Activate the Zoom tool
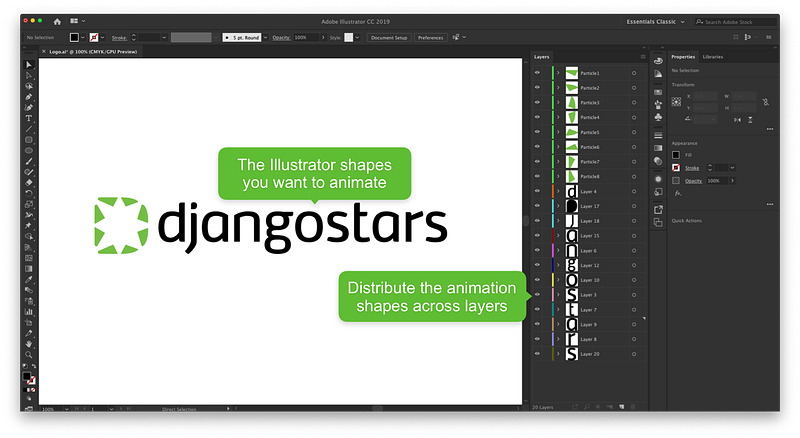The width and height of the screenshot is (800, 438). [29, 354]
